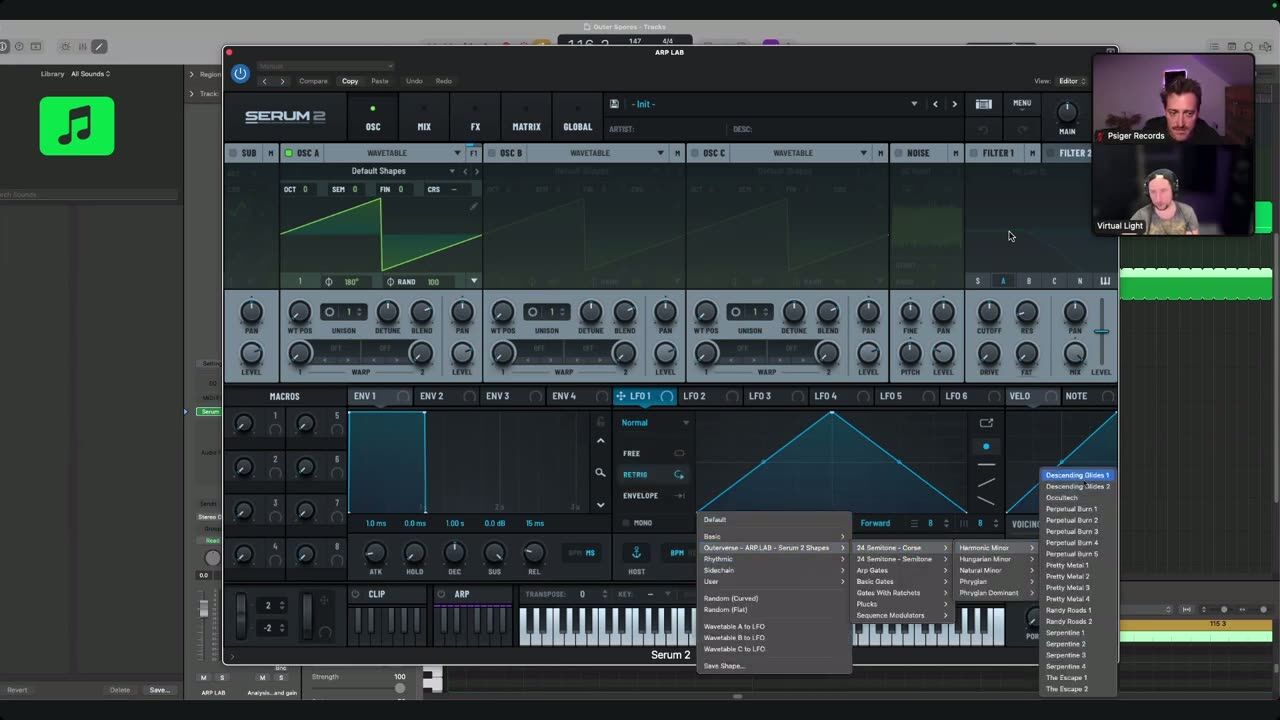The height and width of the screenshot is (720, 1280).
Task: Select the FREE LFO trigger mode
Action: (x=654, y=453)
